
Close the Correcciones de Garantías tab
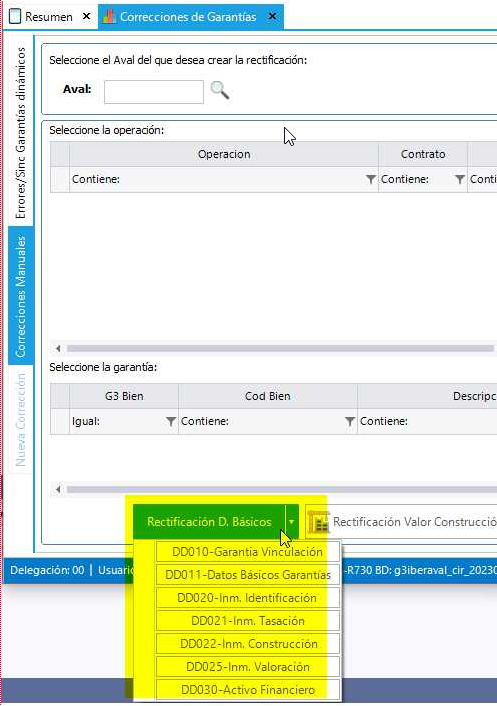[x=272, y=16]
